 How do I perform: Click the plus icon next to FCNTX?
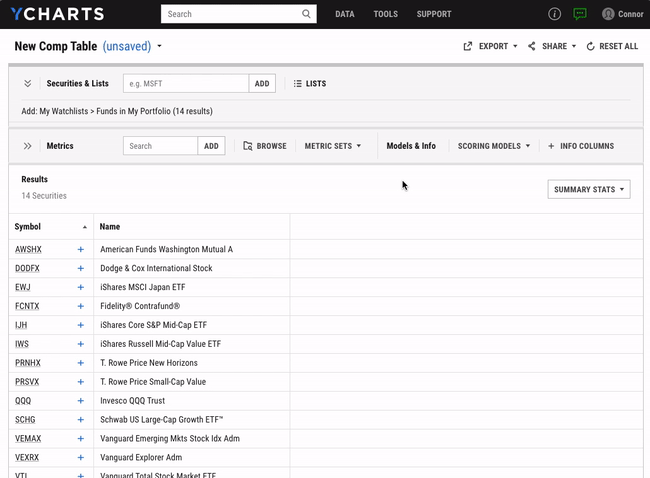80,306
